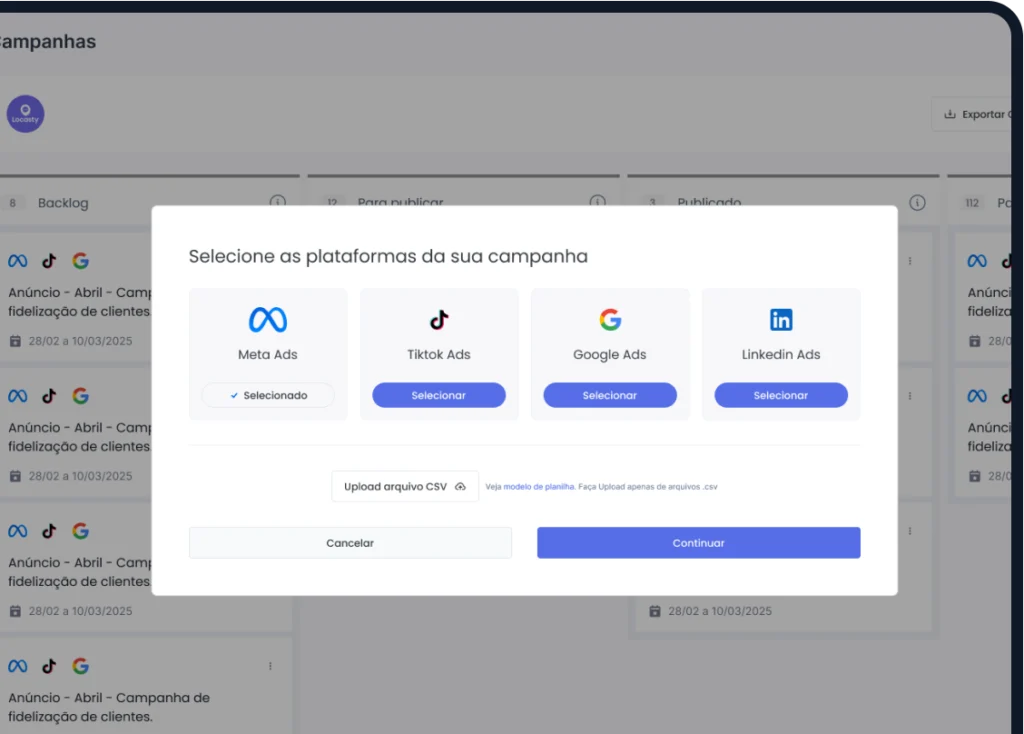Click the Linkedin Ads logo in the dialog
Screen dimensions: 1024x734
[x=781, y=320]
